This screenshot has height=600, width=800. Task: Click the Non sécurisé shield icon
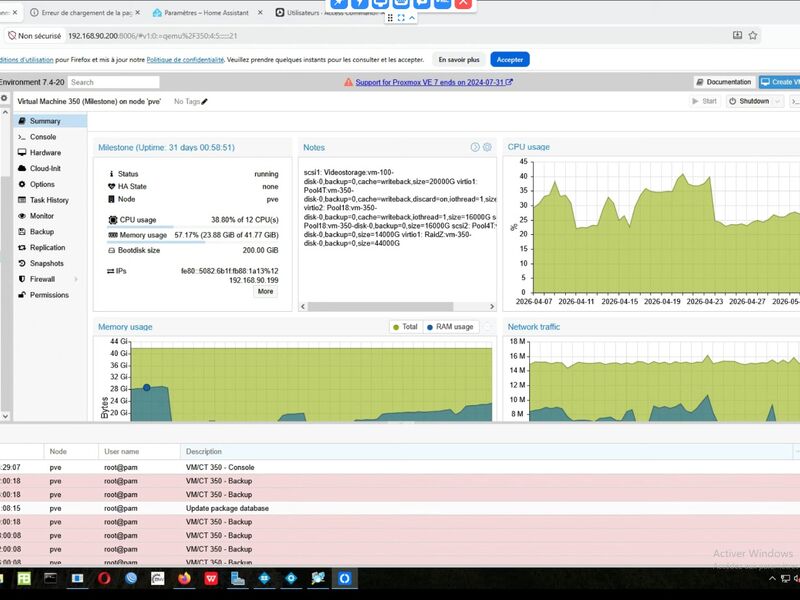pyautogui.click(x=12, y=36)
